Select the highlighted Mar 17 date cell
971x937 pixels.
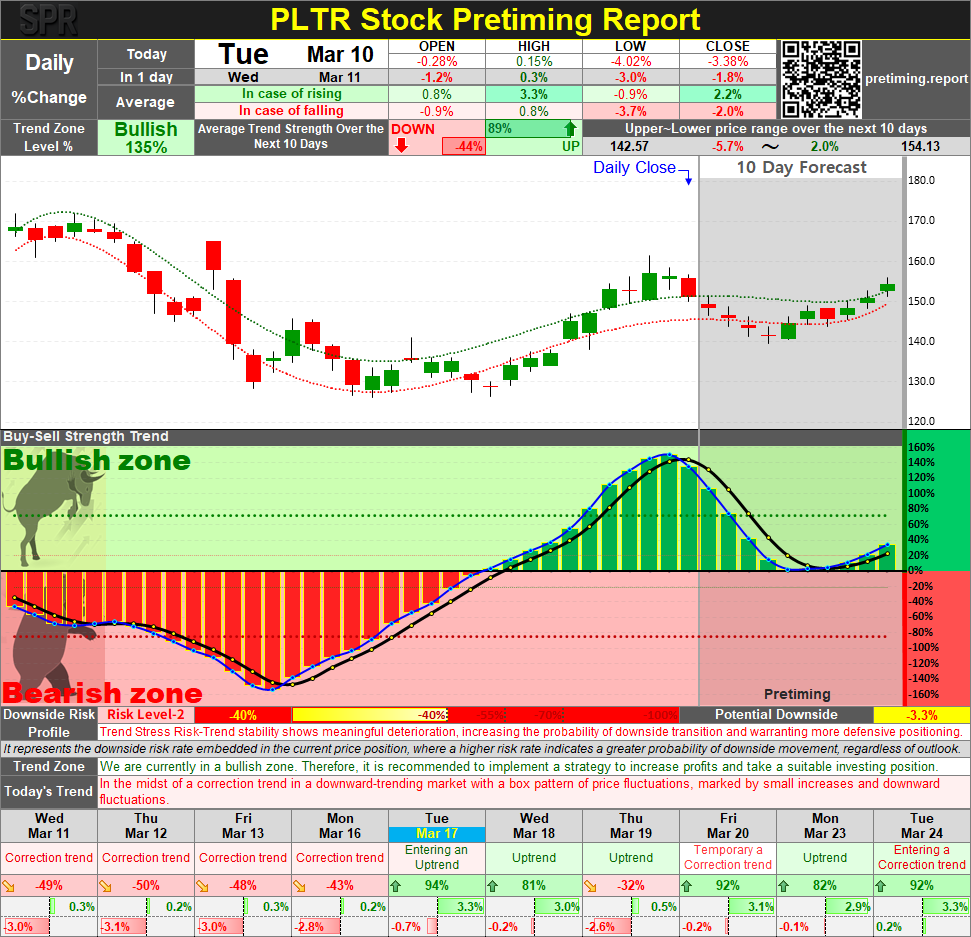437,834
